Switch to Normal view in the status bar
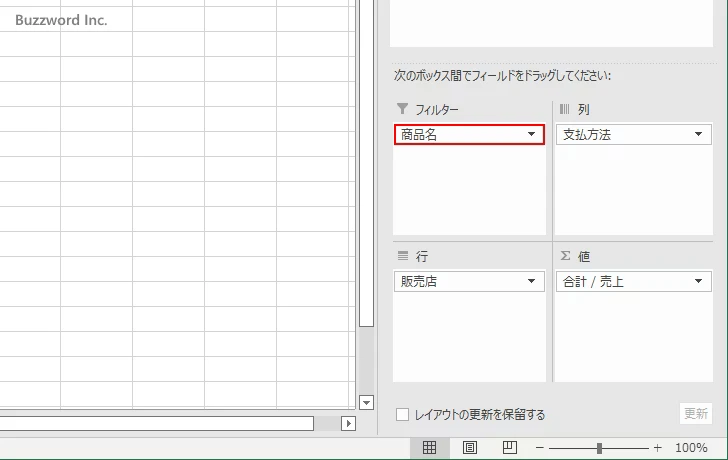This screenshot has height=460, width=728. click(x=429, y=447)
